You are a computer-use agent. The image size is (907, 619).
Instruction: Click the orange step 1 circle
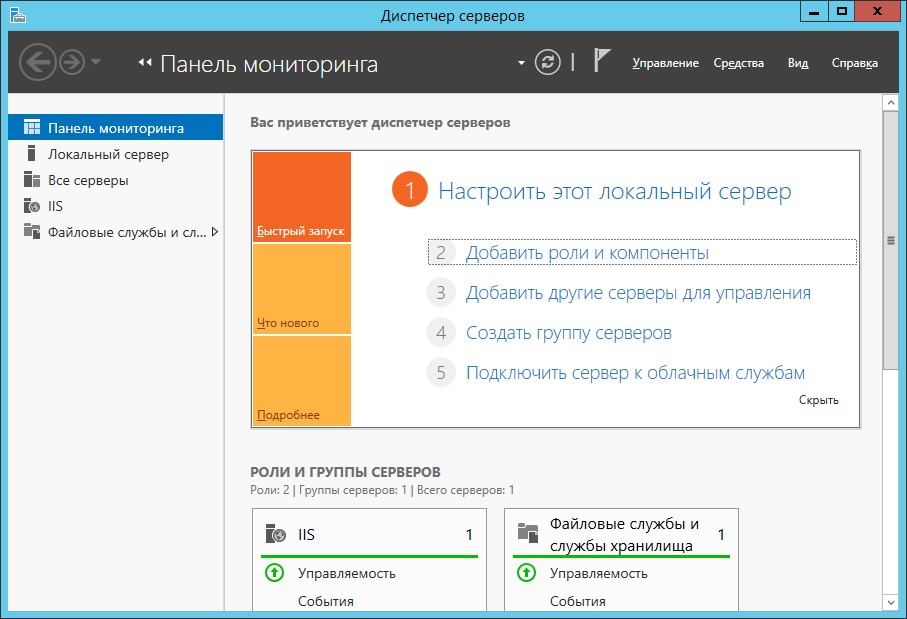[410, 190]
